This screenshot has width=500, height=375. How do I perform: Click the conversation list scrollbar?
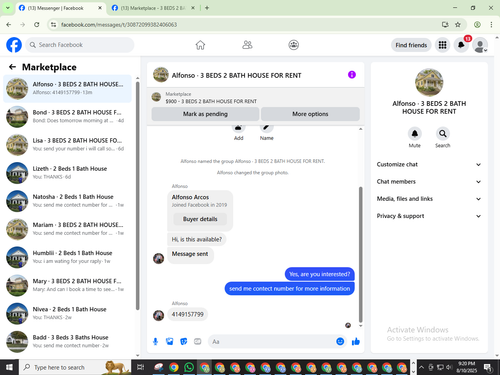coord(137,196)
